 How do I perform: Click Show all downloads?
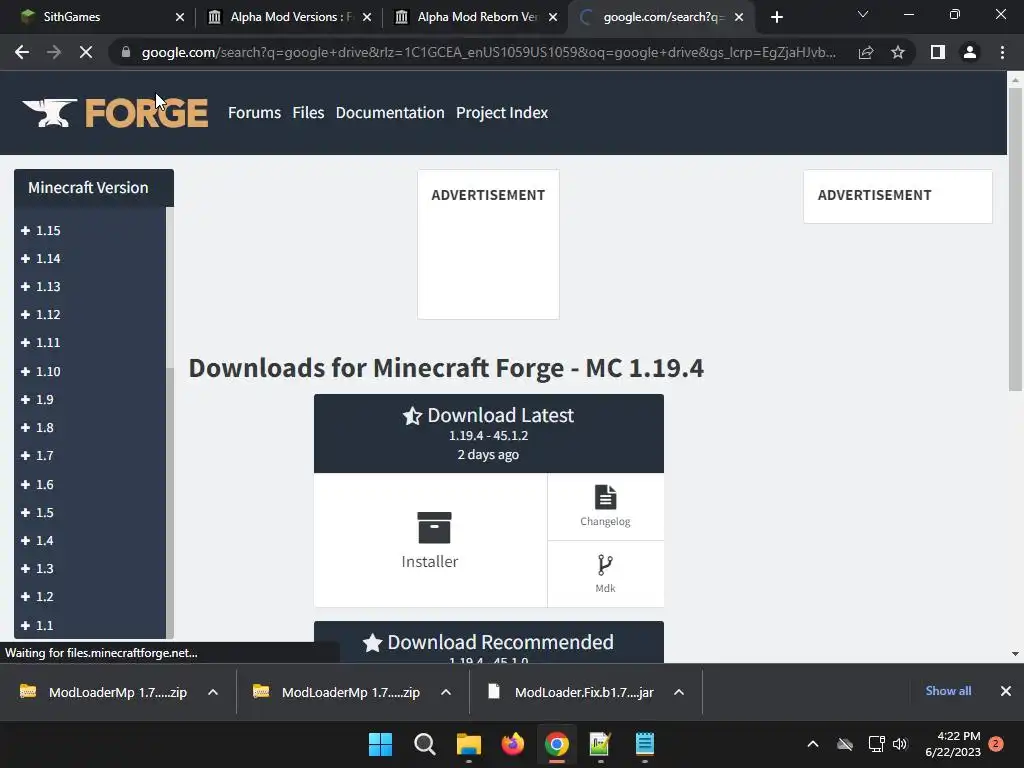tap(948, 691)
